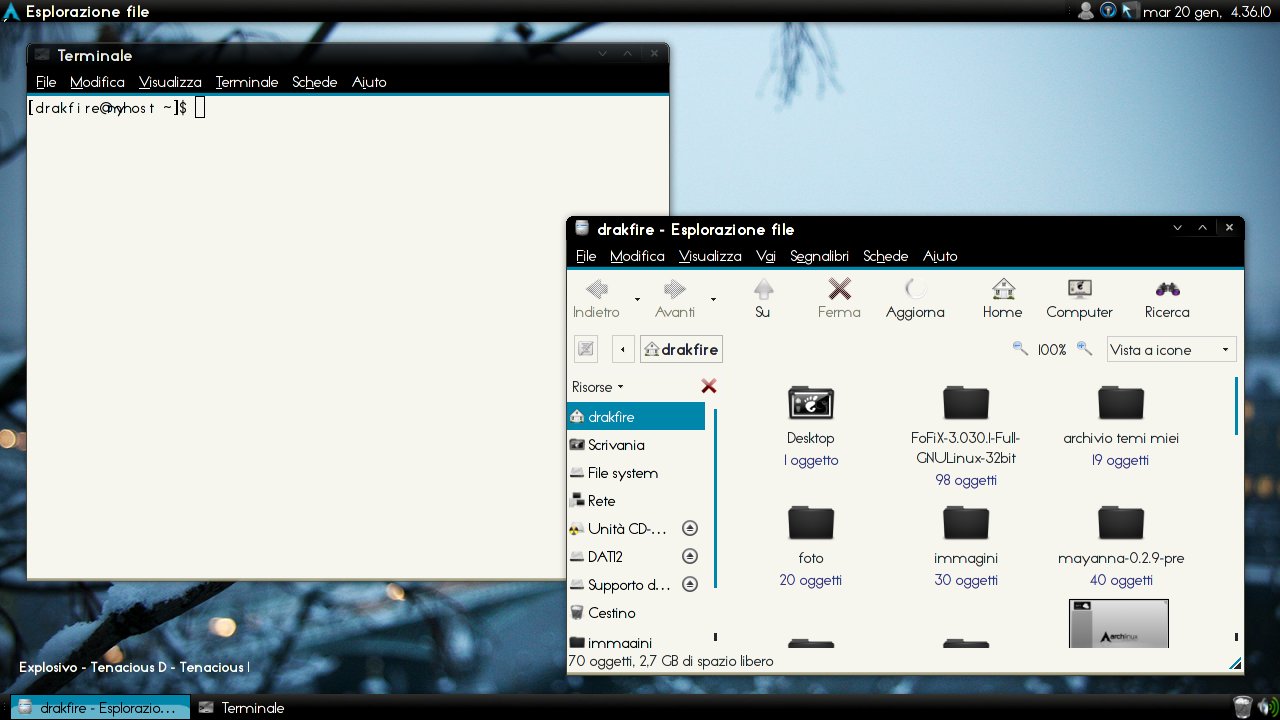This screenshot has height=720, width=1280.
Task: Eject the DATI2 volume
Action: point(690,556)
